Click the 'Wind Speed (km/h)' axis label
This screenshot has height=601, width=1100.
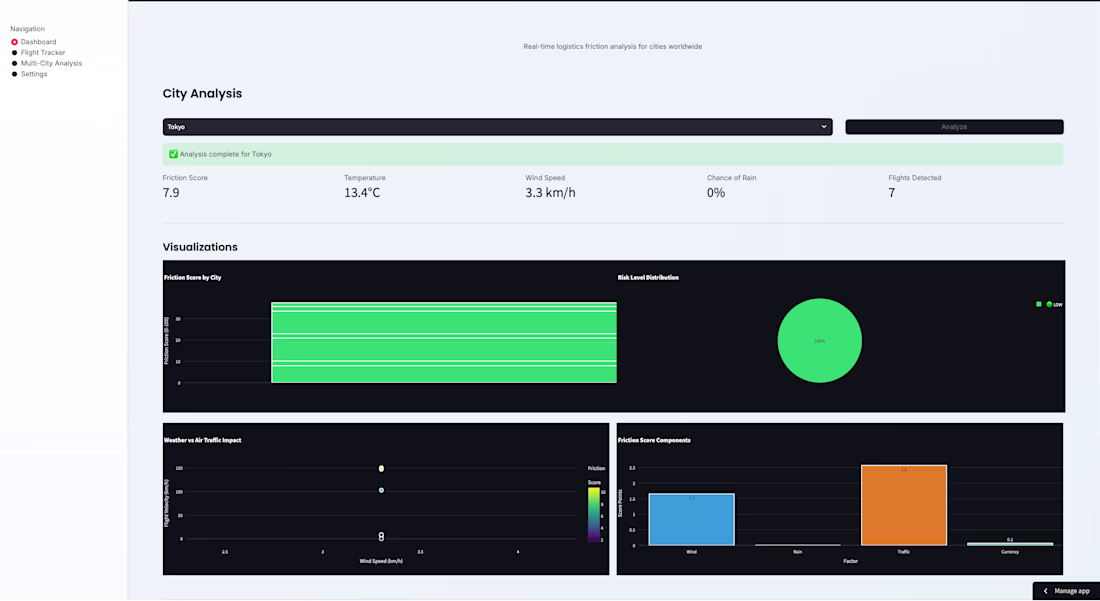380,561
